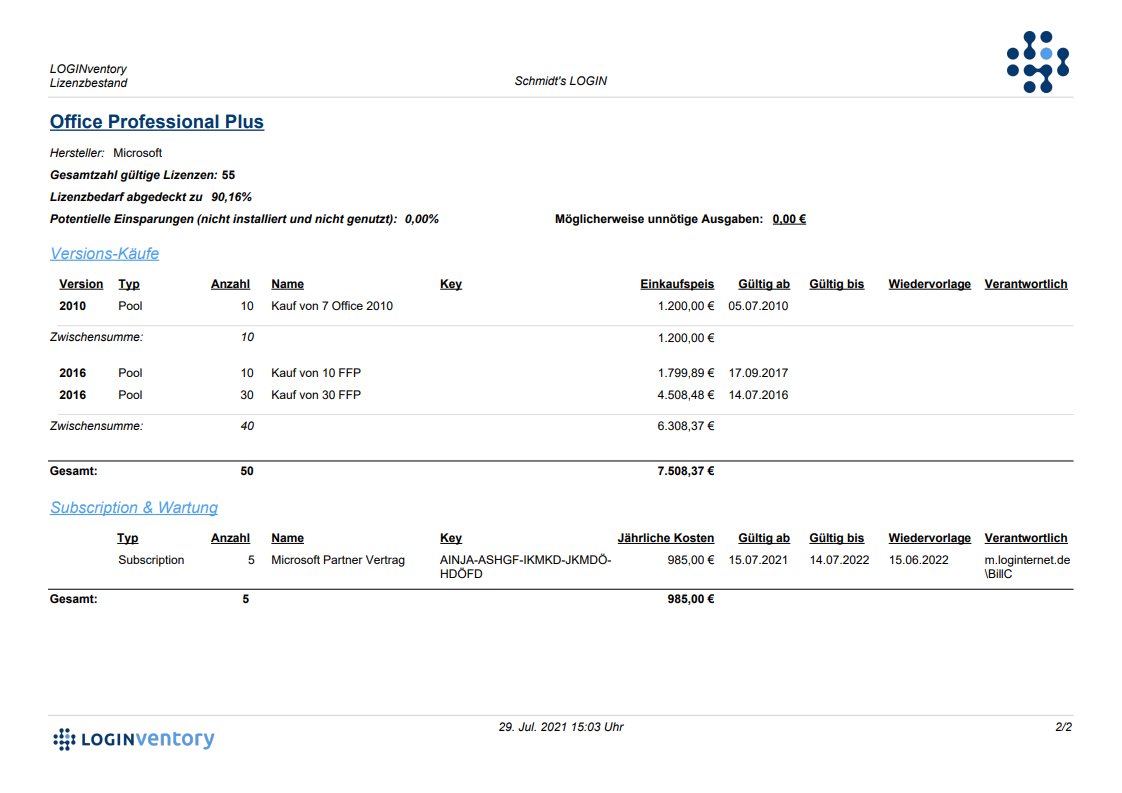Click the Gültig ab date 15.07.2021
This screenshot has width=1122, height=793.
pyautogui.click(x=758, y=560)
